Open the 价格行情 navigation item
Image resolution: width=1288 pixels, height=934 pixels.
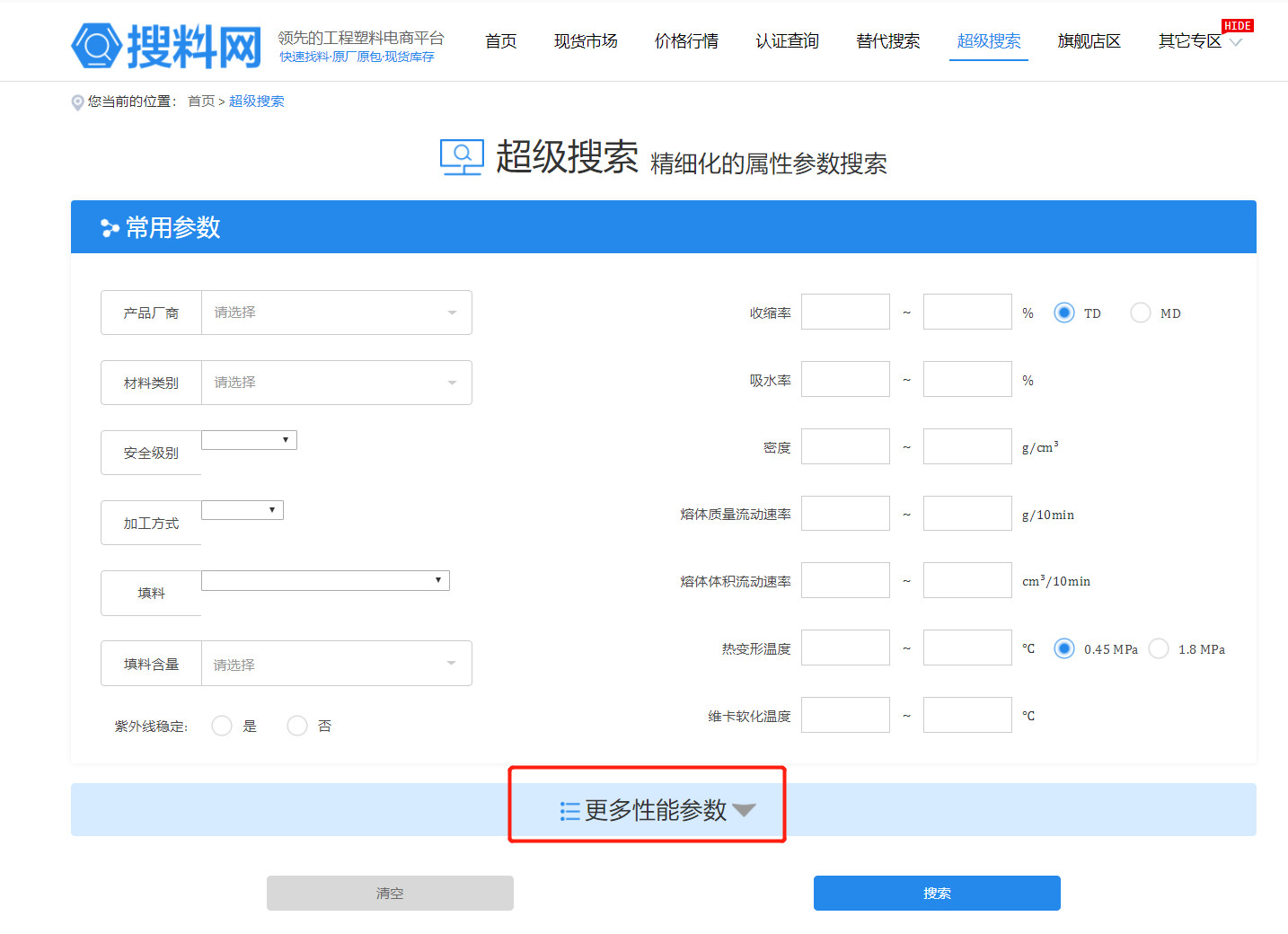[686, 41]
